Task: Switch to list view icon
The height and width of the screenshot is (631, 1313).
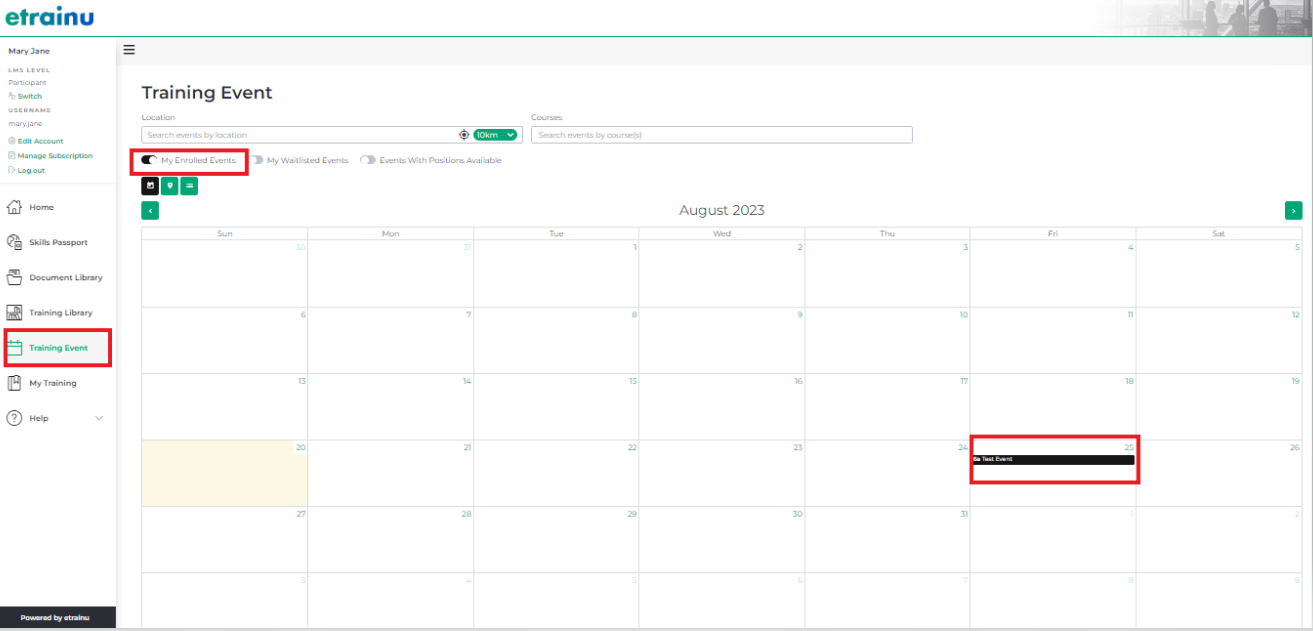Action: pos(189,185)
